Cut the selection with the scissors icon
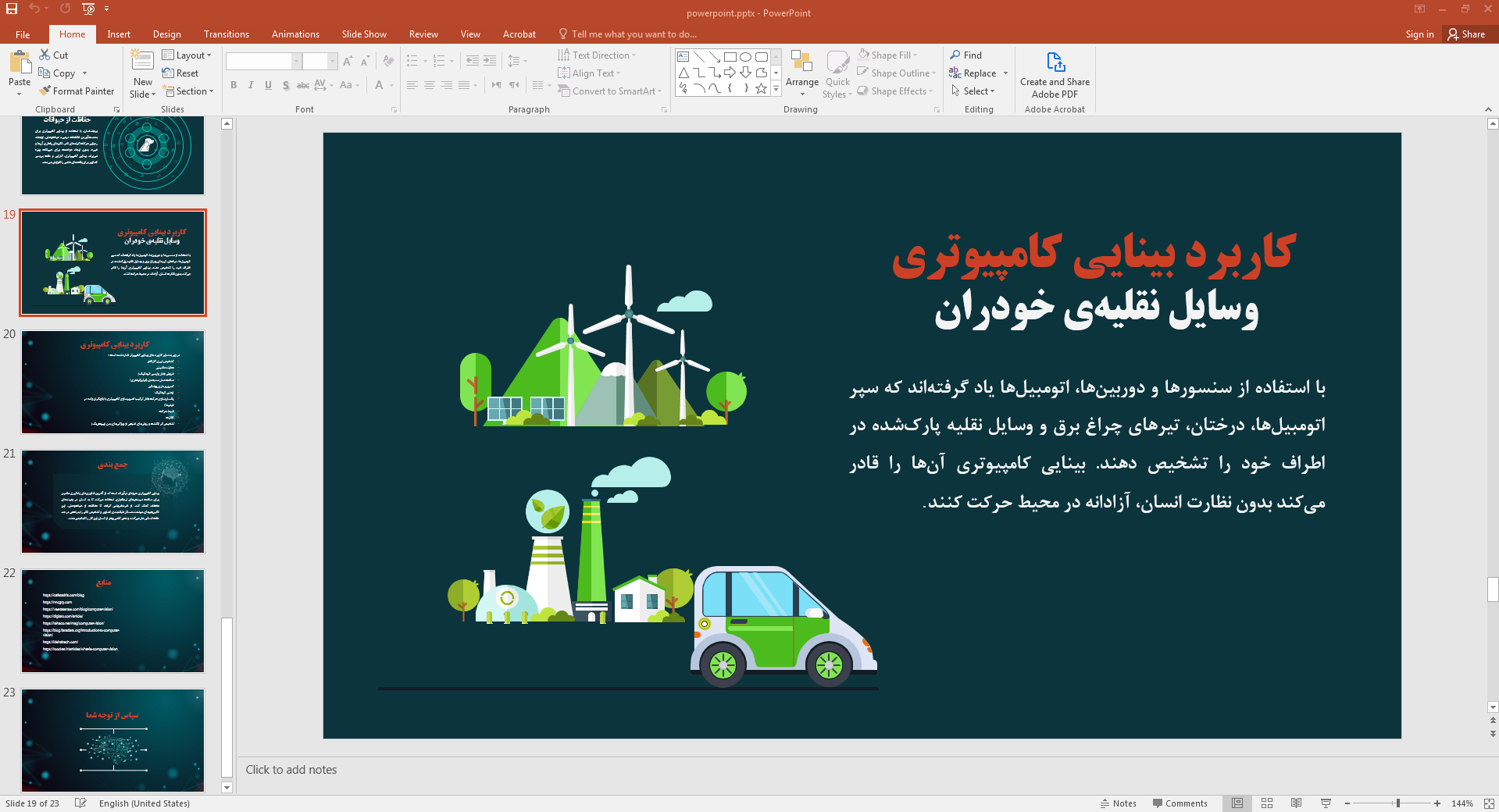Screen dimensions: 1499x812 pos(45,55)
